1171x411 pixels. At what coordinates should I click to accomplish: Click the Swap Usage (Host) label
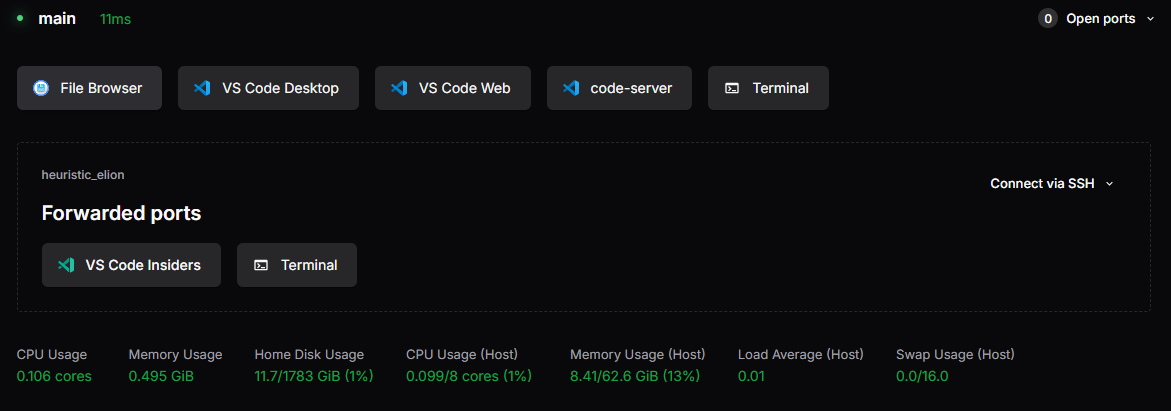tap(955, 354)
